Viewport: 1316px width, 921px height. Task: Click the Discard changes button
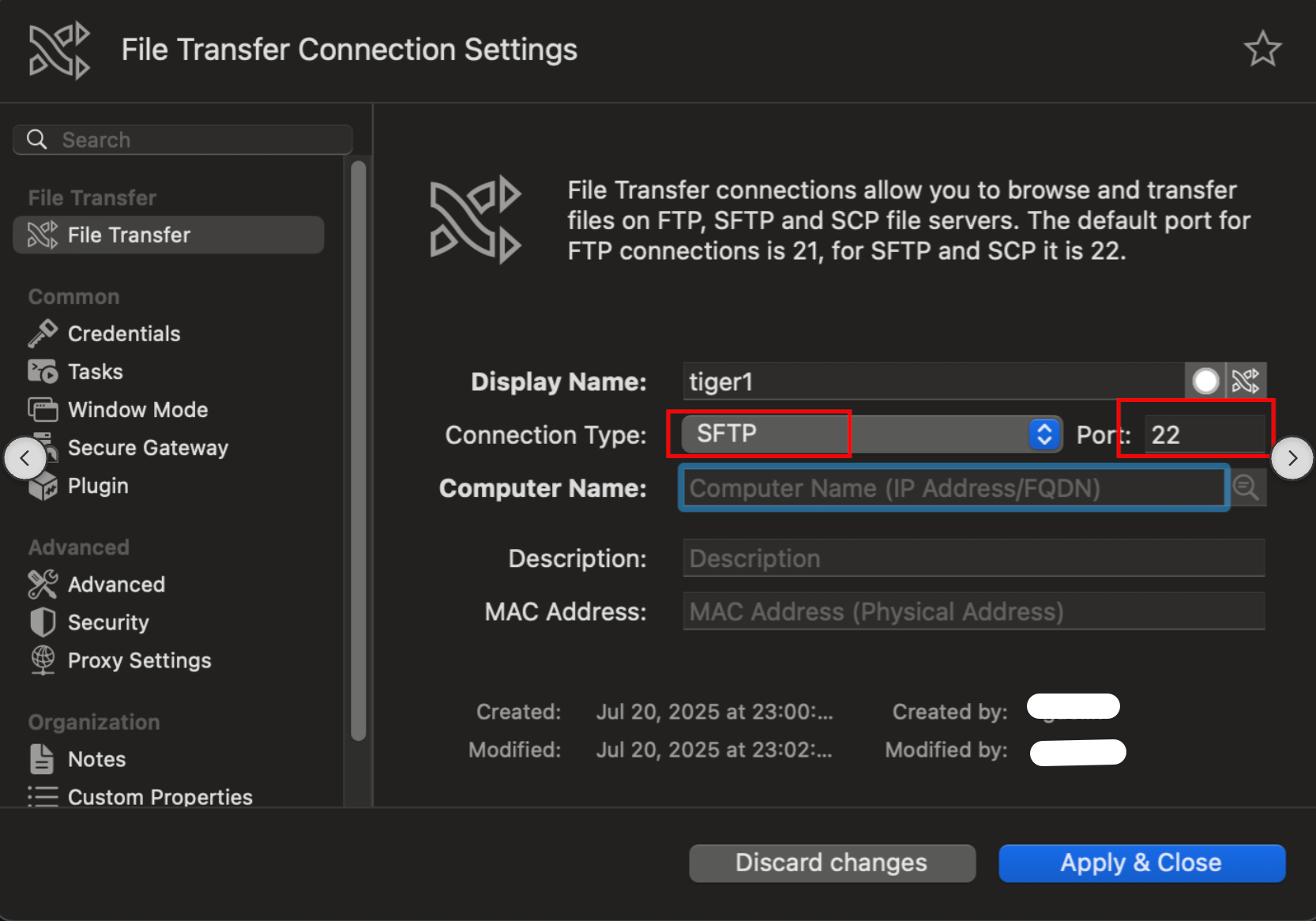[x=831, y=863]
